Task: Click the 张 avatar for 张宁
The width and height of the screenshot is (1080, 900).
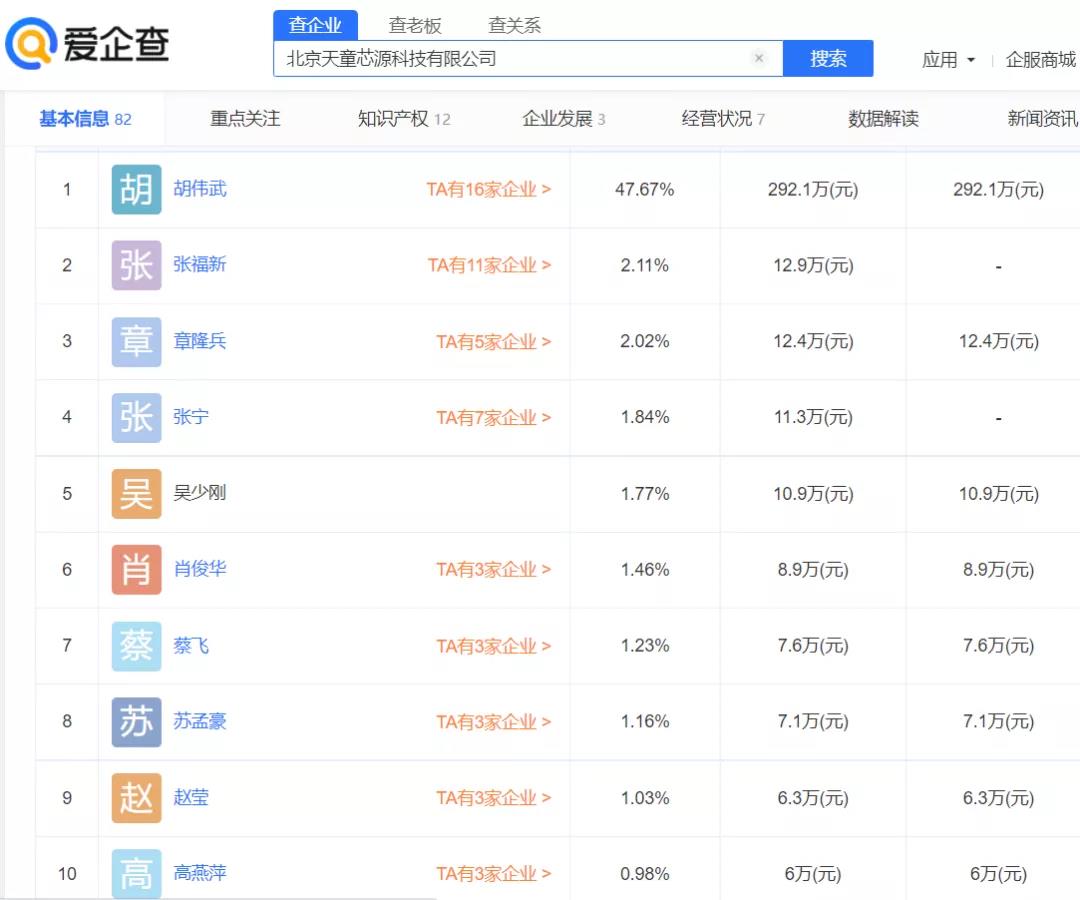Action: [136, 417]
